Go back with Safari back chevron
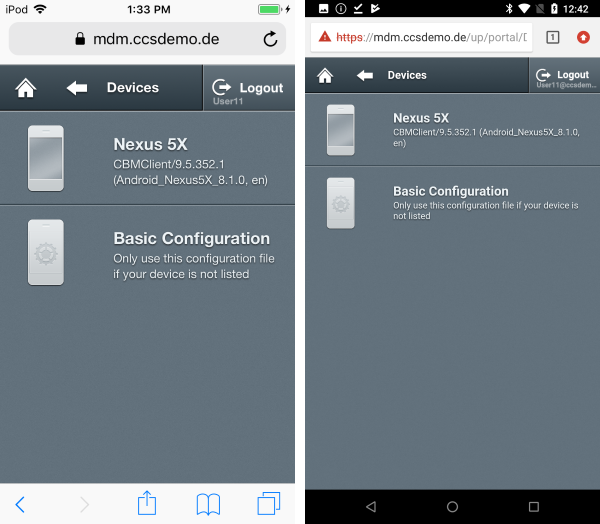The image size is (600, 524). 20,504
